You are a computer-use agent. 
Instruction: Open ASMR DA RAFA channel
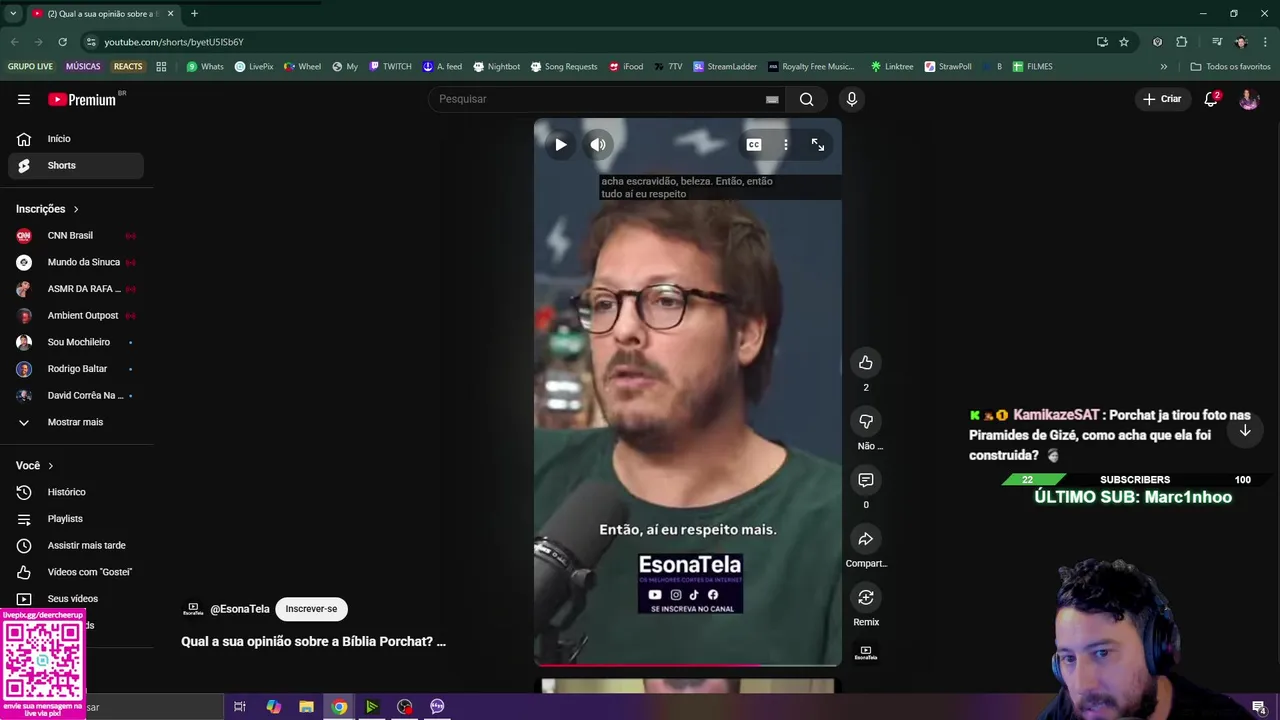[76, 289]
